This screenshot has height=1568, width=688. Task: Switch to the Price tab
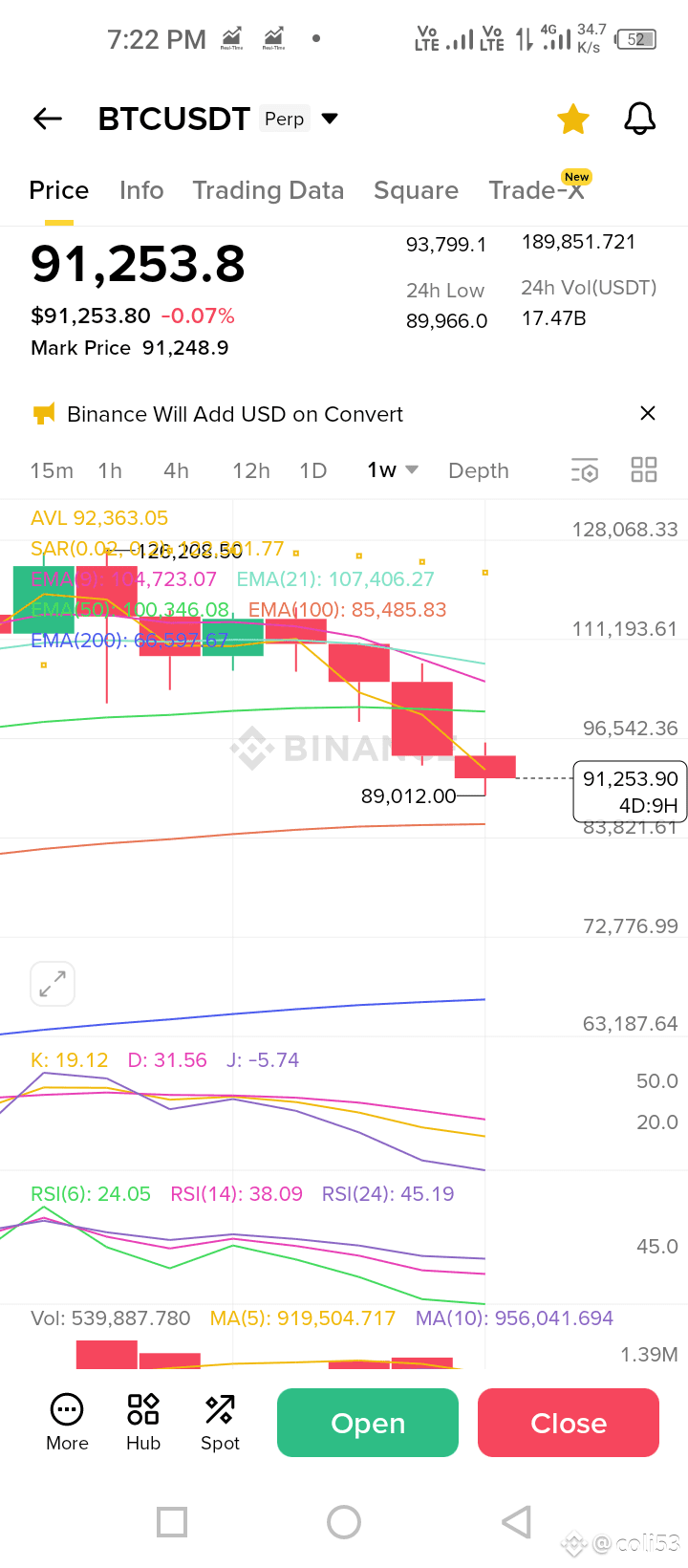tap(59, 190)
